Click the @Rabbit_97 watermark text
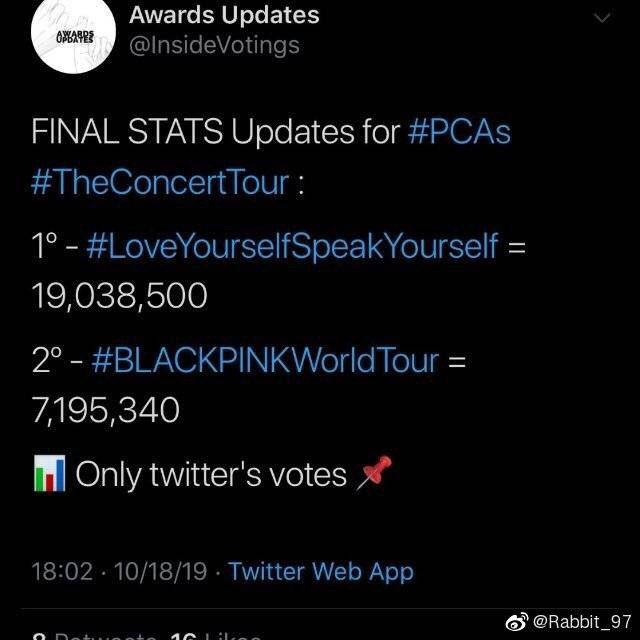Screen dimensions: 640x640 coord(582,622)
